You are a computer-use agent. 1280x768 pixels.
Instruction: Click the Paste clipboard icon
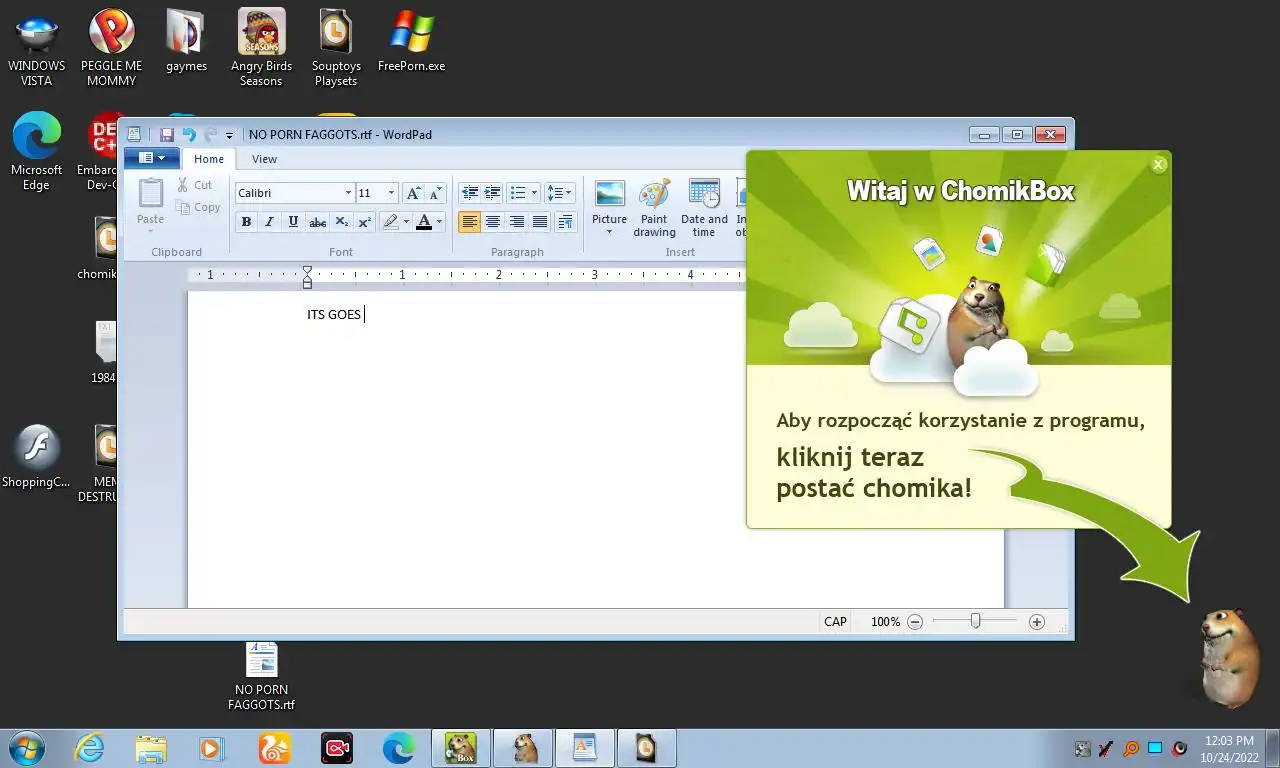150,192
